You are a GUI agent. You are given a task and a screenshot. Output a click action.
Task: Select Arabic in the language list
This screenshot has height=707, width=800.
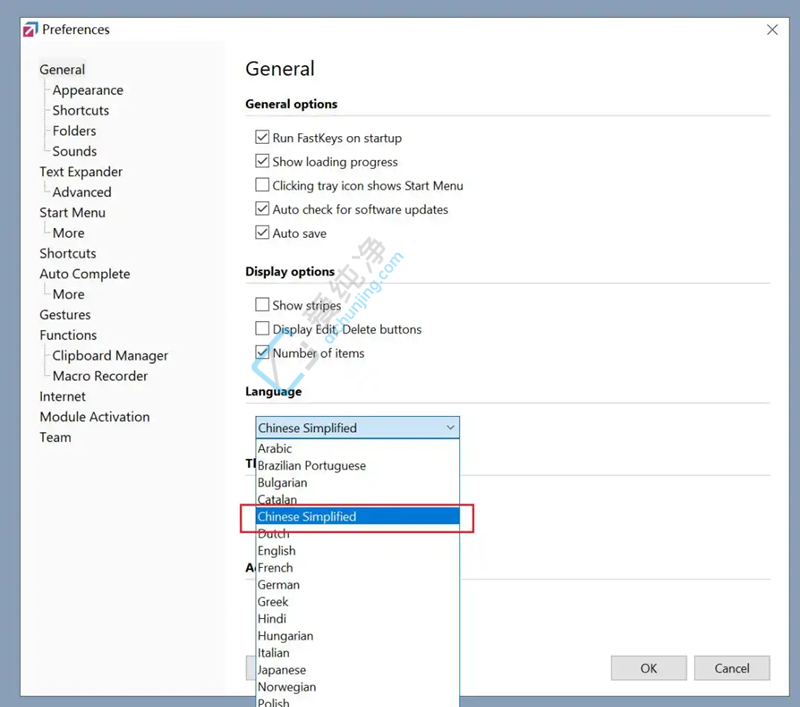[357, 448]
